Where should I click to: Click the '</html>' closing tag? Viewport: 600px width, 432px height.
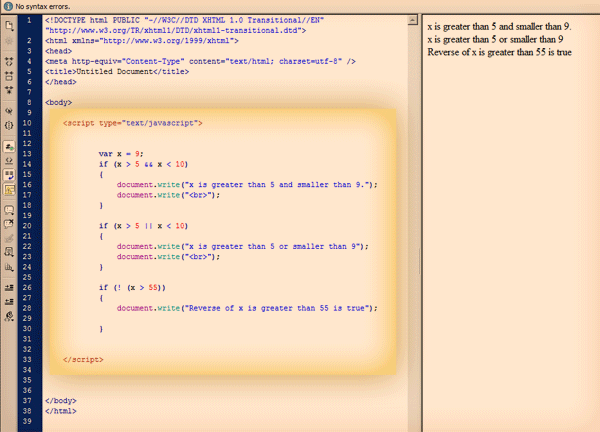pyautogui.click(x=61, y=411)
